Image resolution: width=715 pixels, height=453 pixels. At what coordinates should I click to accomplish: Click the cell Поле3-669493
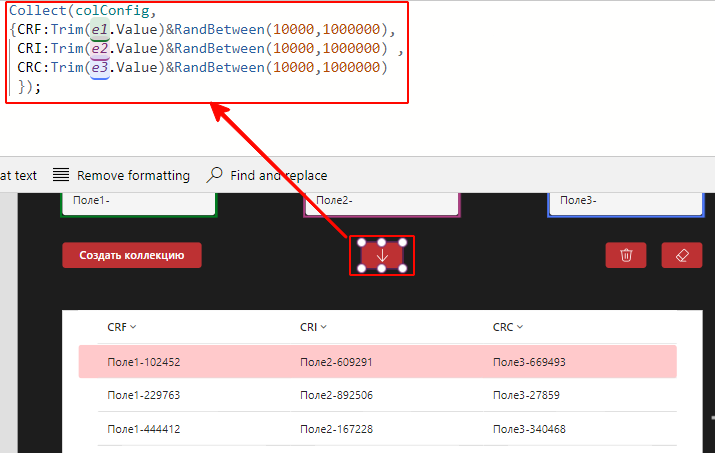tap(529, 362)
